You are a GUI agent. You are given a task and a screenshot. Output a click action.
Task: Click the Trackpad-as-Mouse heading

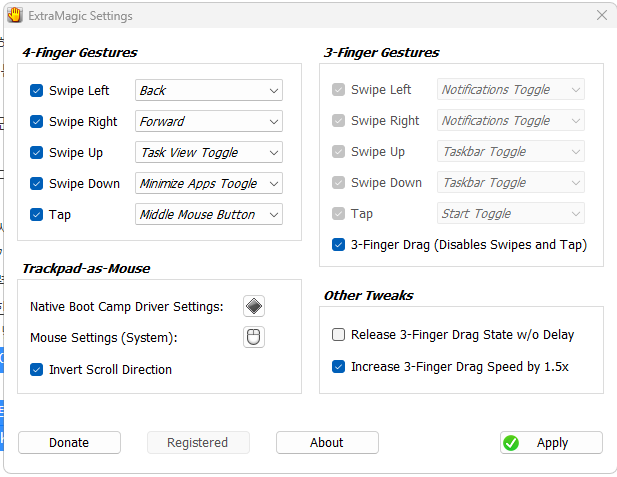click(86, 268)
